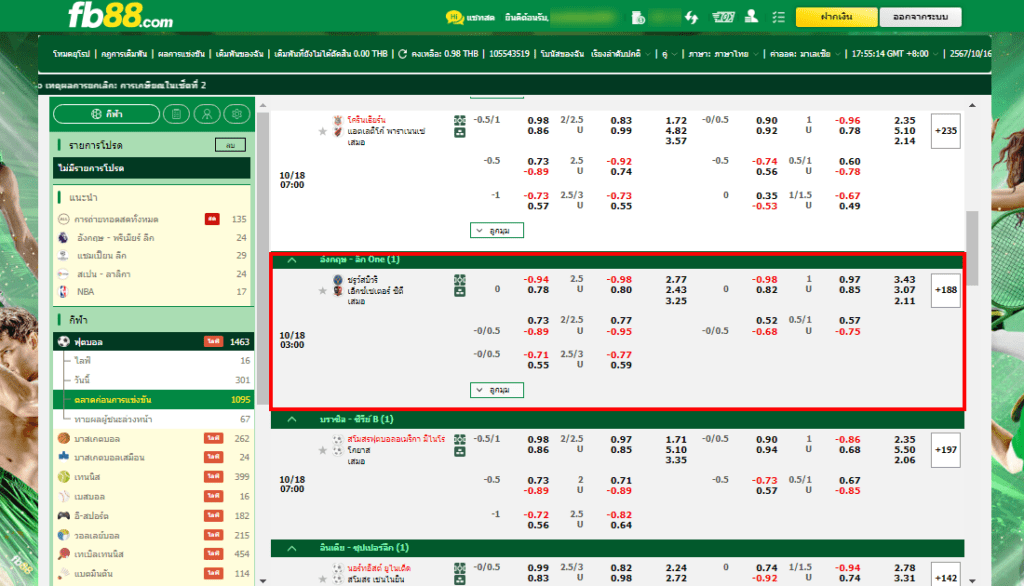Favorite the Corinthians match with star
Screen dimensions: 1024x586
point(323,131)
